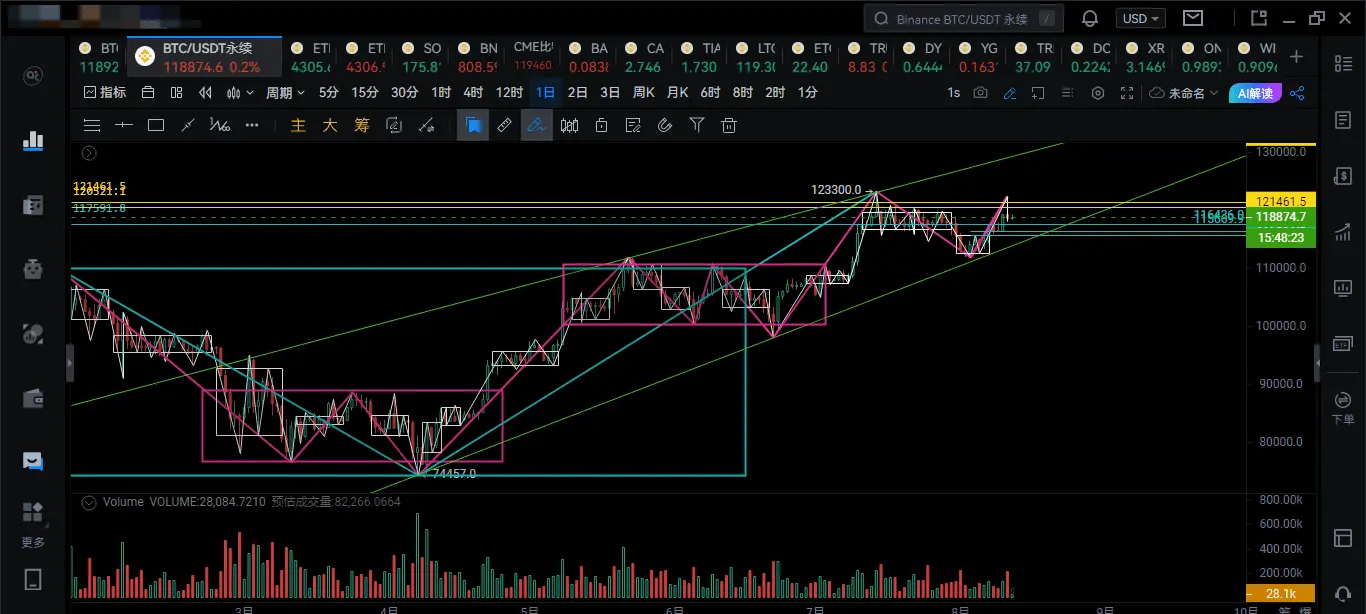1366x614 pixels.
Task: Click the add-pane square icon
Action: [1039, 92]
